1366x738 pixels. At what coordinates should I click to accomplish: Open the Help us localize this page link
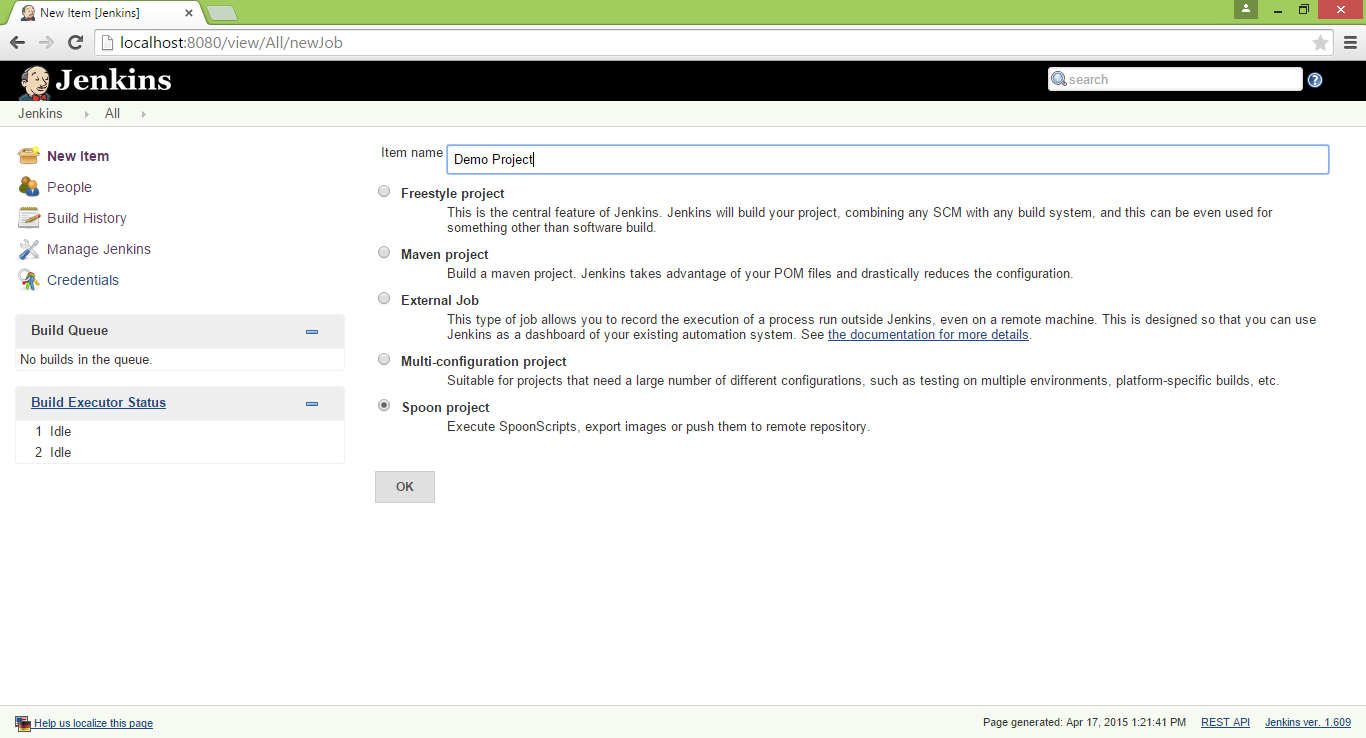[x=93, y=723]
